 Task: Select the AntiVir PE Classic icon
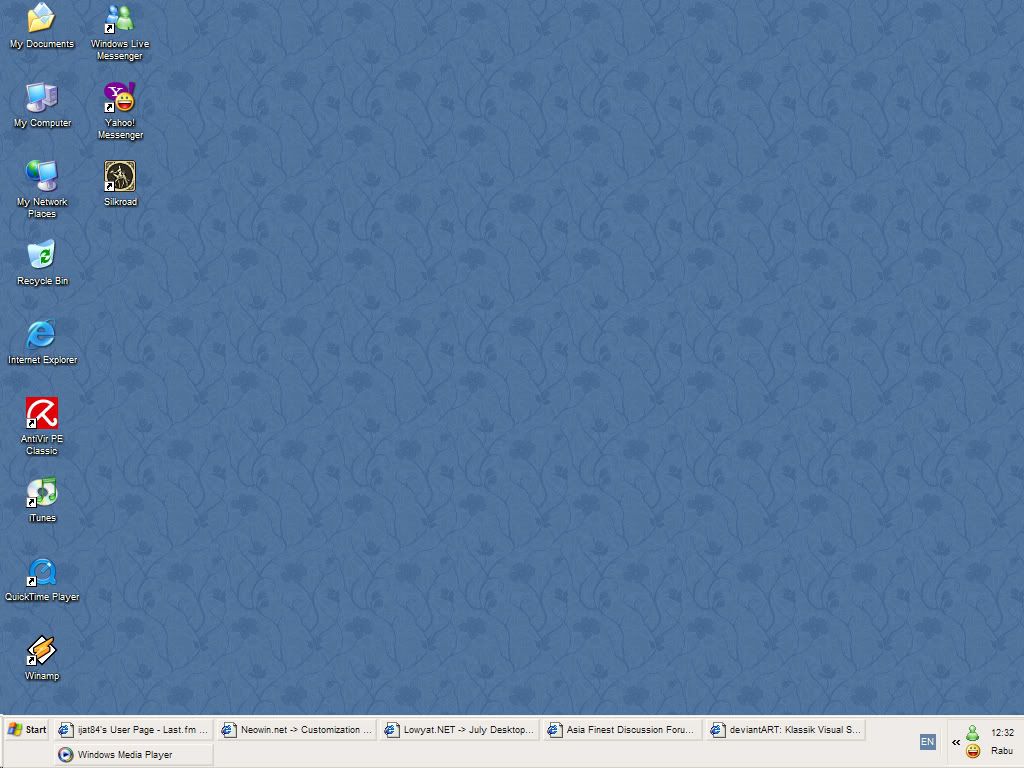click(x=41, y=414)
